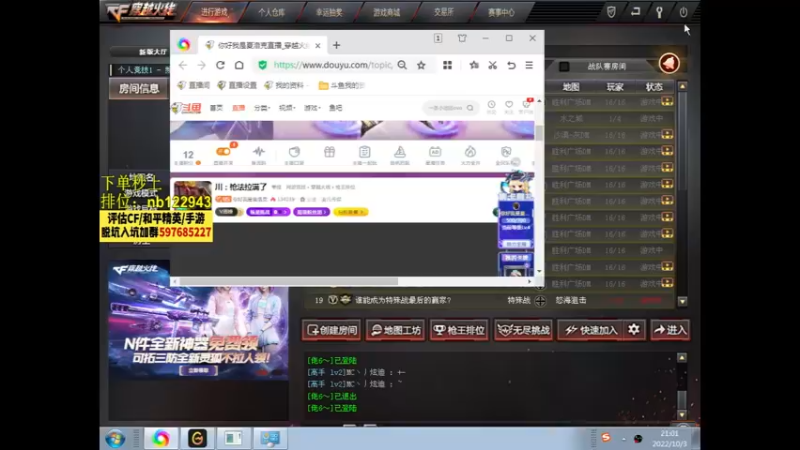Click the 无尽挑战 button
Viewport: 800px width, 450px height.
coord(523,330)
